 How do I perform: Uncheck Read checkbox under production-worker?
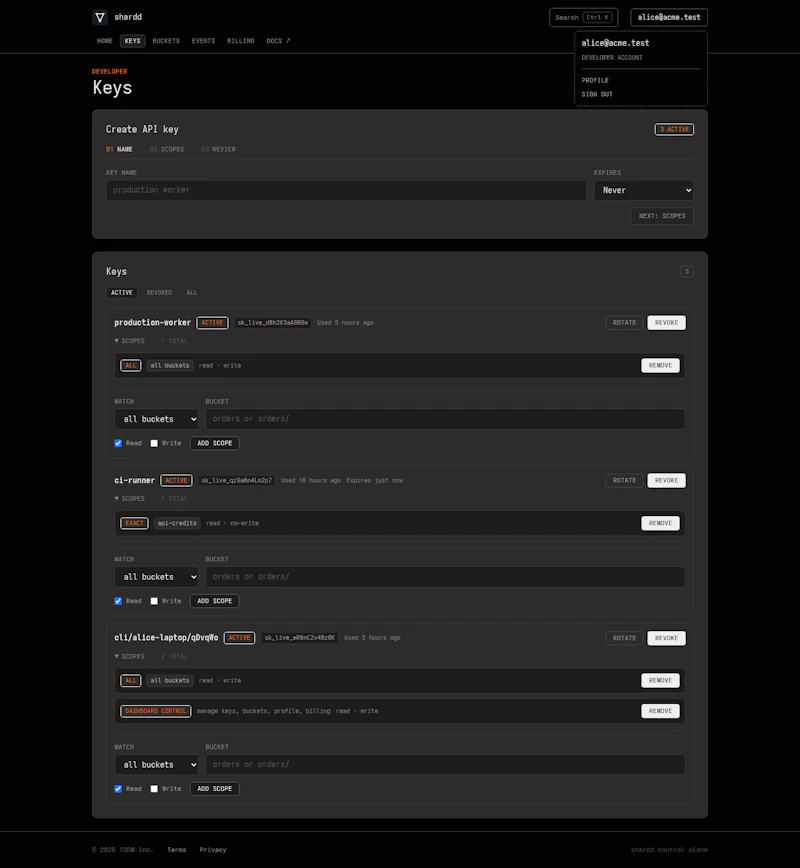[x=118, y=443]
